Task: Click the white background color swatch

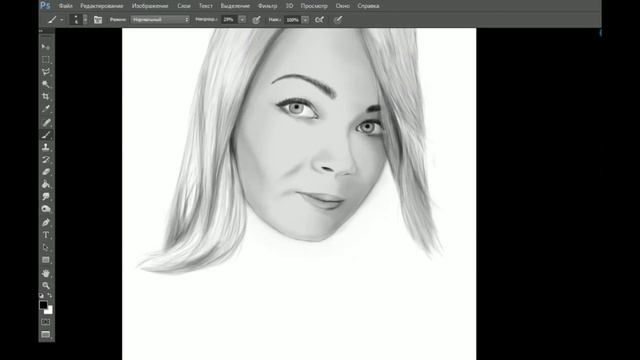Action: 49,311
